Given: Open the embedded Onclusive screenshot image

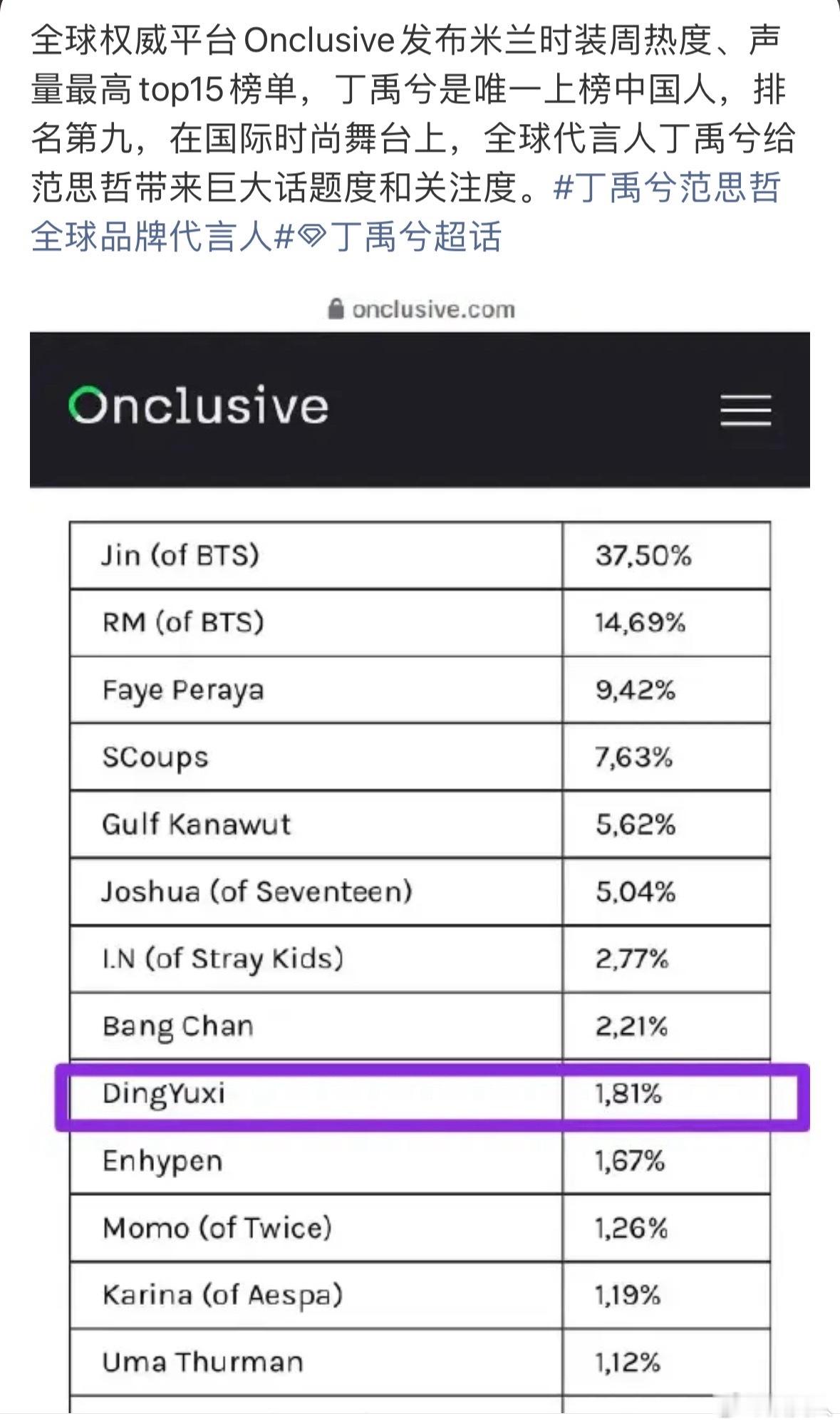Looking at the screenshot, I should coord(420,855).
